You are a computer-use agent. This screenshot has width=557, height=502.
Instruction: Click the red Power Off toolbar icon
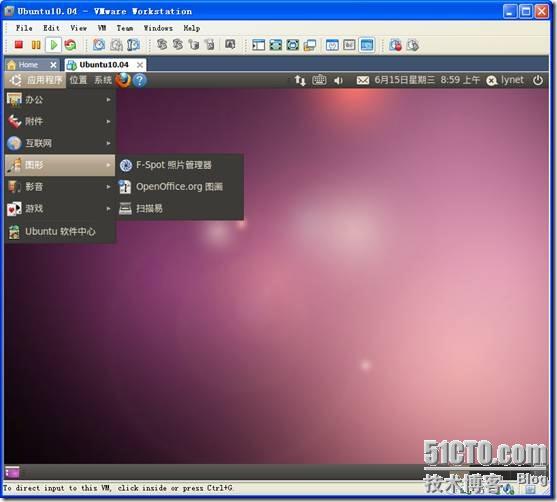pos(19,45)
